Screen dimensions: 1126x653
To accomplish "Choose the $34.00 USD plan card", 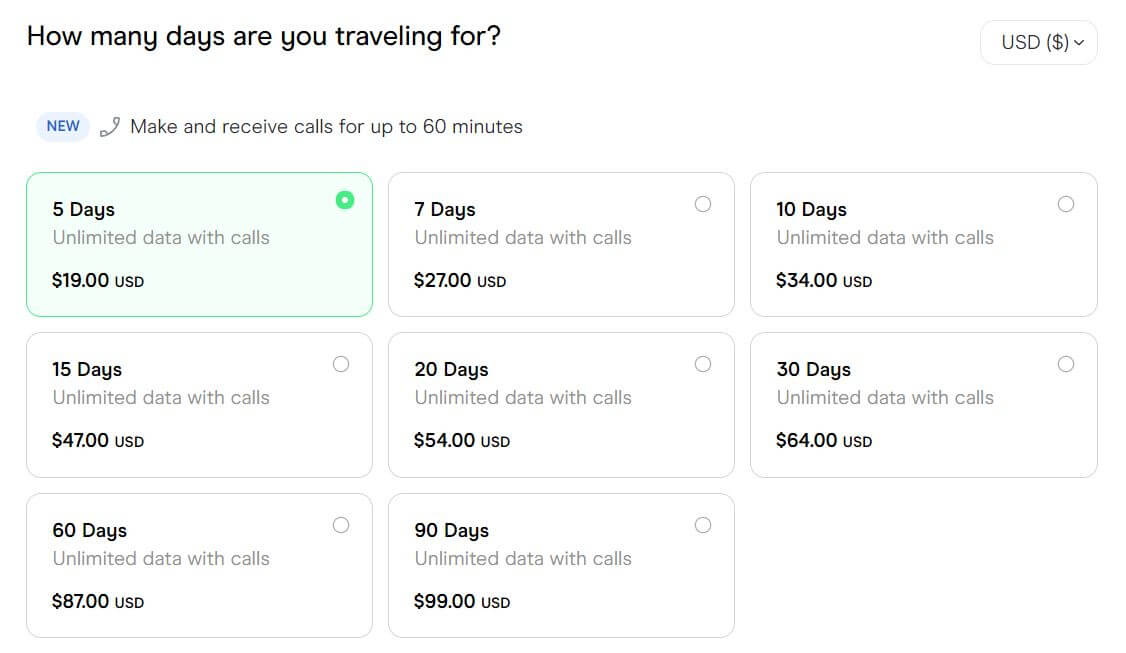I will pyautogui.click(x=923, y=245).
